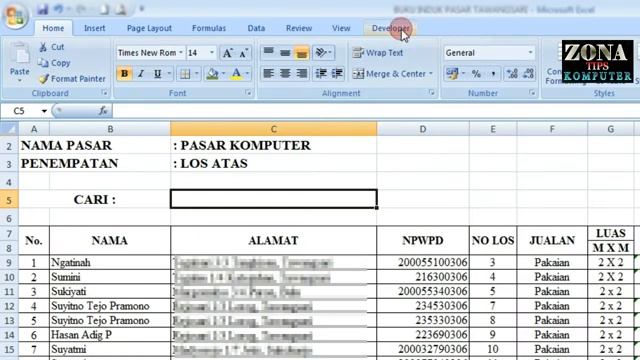Click the Save icon in quick access toolbar
Viewport: 640px width, 360px height.
[x=42, y=9]
